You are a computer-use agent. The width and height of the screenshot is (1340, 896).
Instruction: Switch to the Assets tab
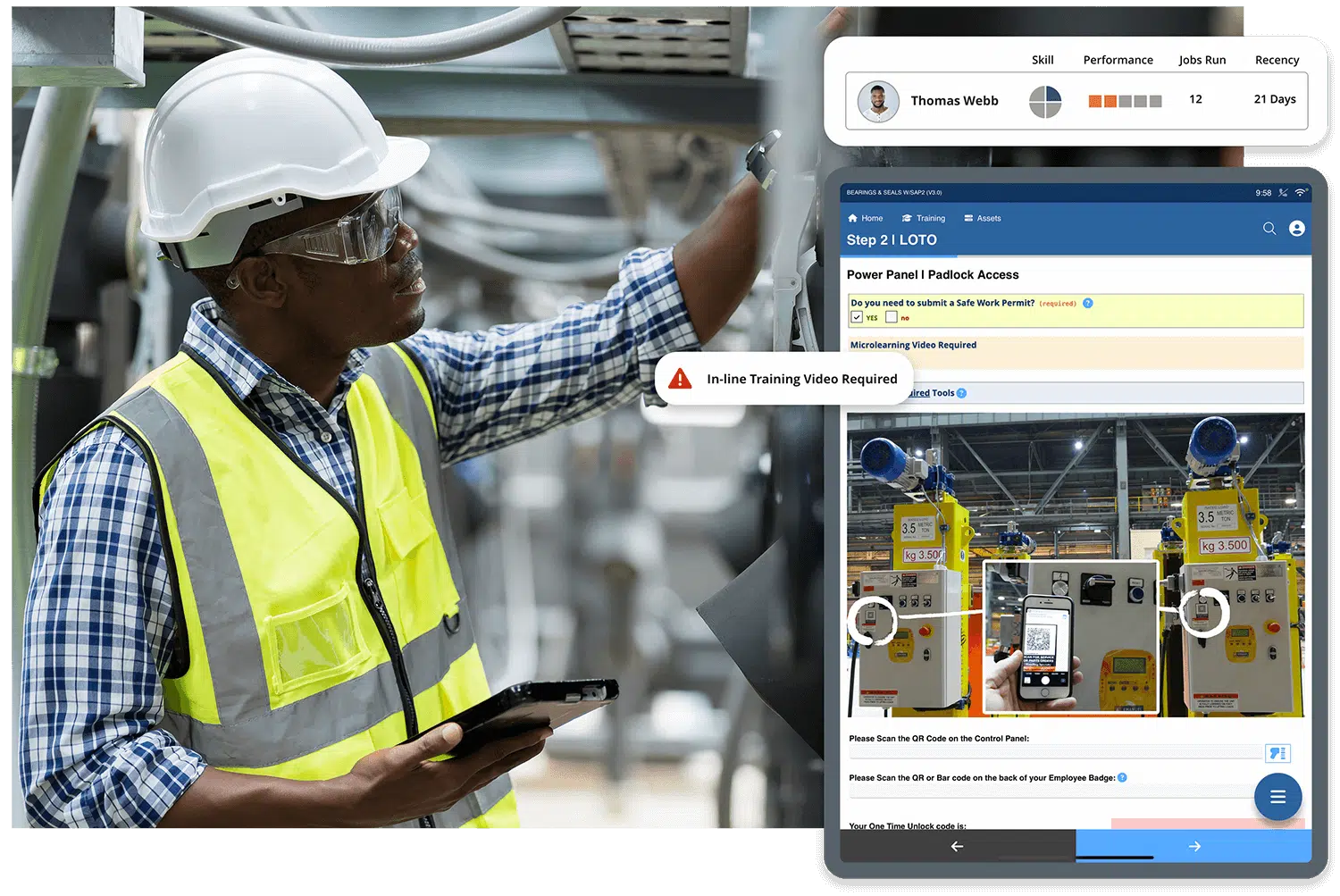click(983, 218)
